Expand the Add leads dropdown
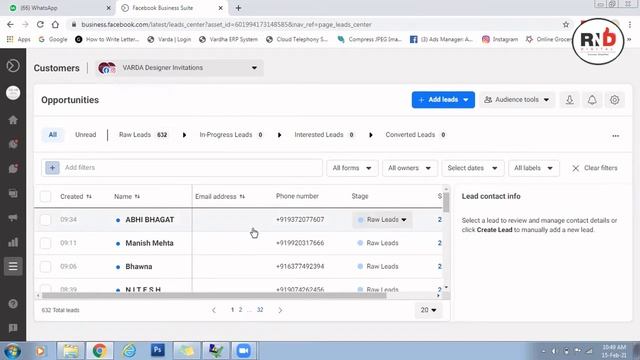 click(443, 100)
